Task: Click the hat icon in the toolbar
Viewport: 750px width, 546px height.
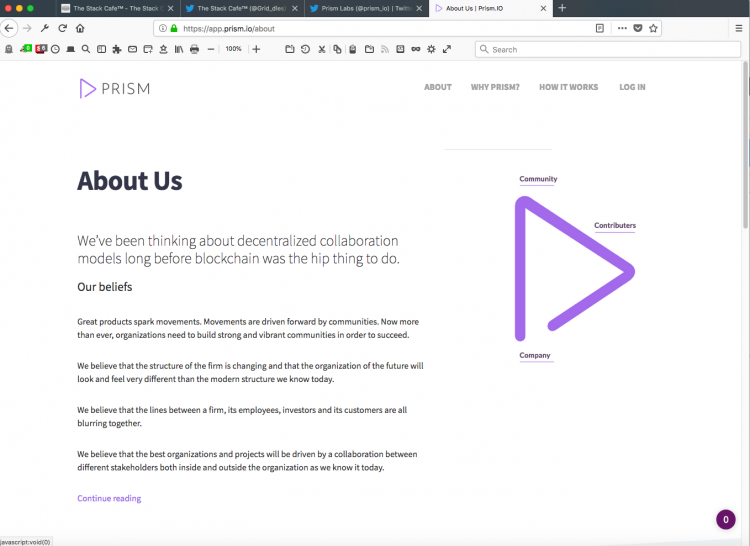Action: pyautogui.click(x=71, y=49)
